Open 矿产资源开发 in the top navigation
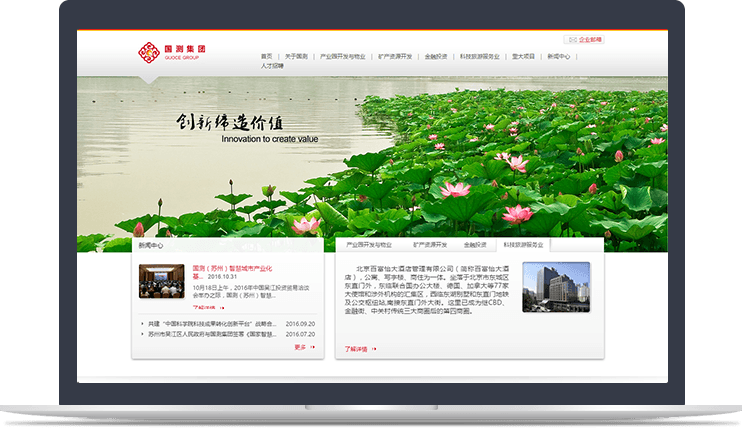Screen dimensions: 742x429 coord(395,56)
